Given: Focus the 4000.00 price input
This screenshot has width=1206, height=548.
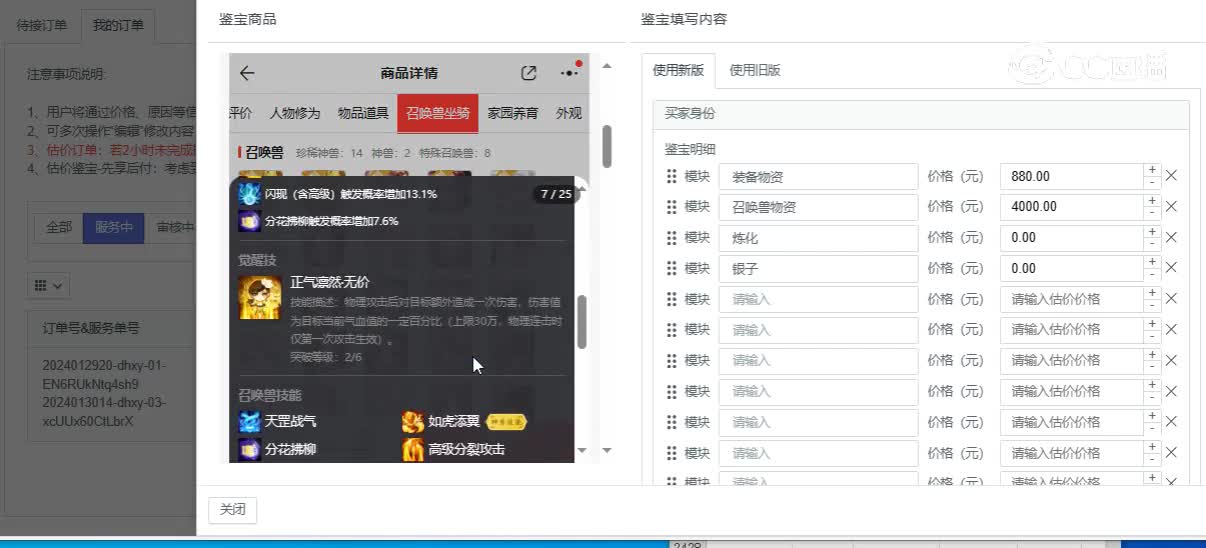Looking at the screenshot, I should (1072, 207).
